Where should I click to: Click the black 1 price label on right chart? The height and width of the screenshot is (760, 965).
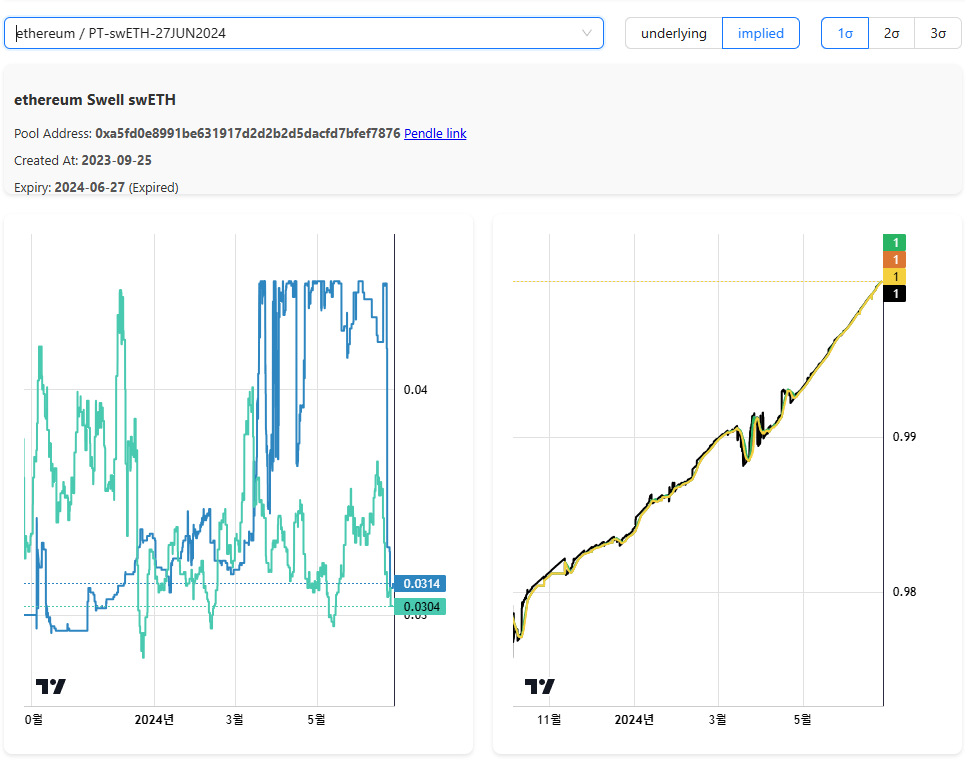[x=895, y=294]
